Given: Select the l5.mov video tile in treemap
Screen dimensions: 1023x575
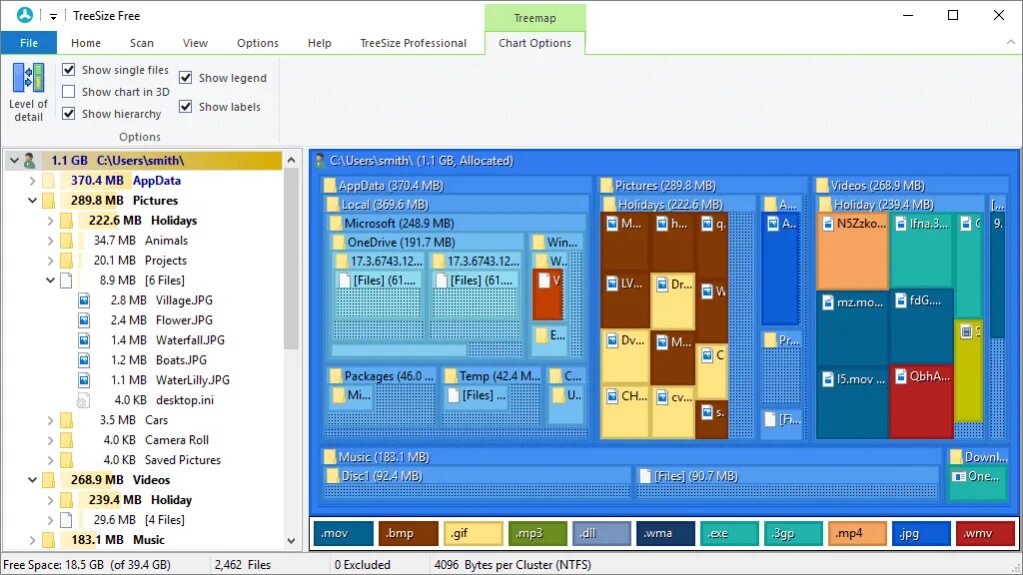Looking at the screenshot, I should click(x=852, y=402).
